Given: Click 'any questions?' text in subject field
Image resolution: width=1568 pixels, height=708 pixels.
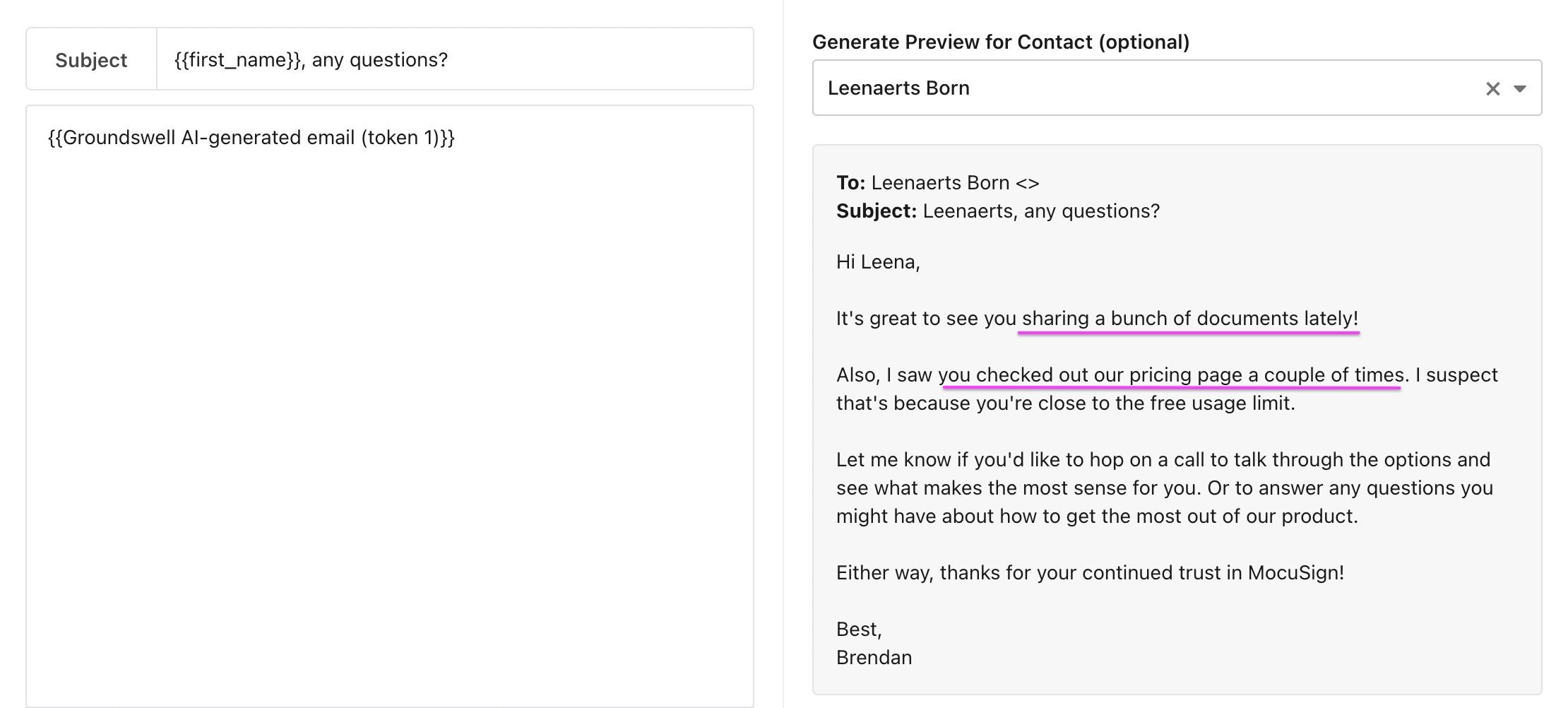Looking at the screenshot, I should coord(380,60).
